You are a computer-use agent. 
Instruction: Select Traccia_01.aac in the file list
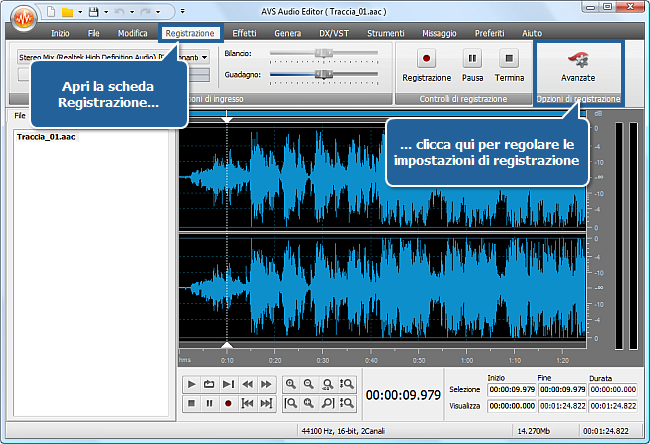[45, 136]
